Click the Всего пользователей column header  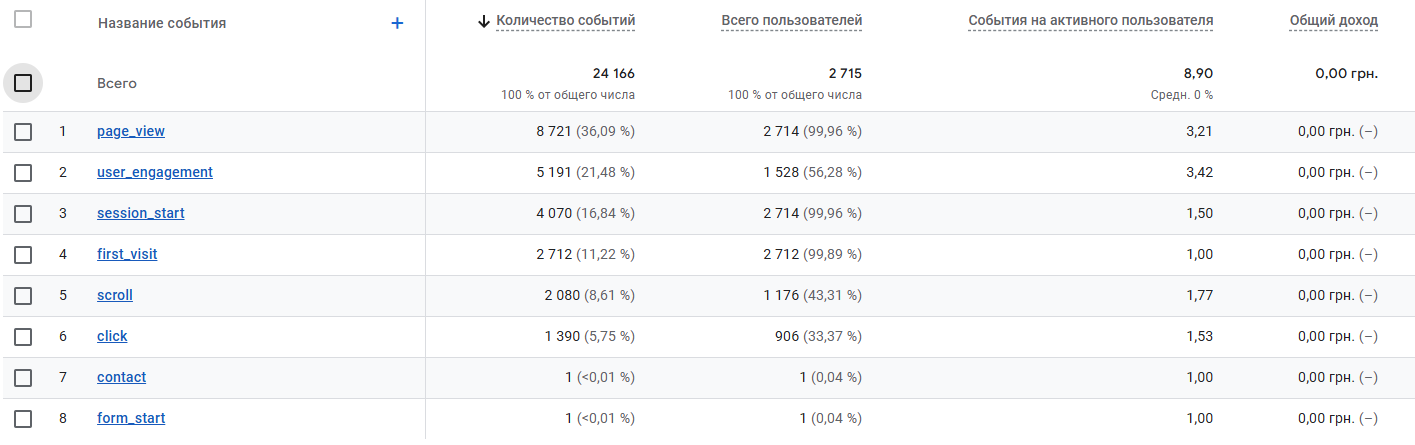pos(791,20)
